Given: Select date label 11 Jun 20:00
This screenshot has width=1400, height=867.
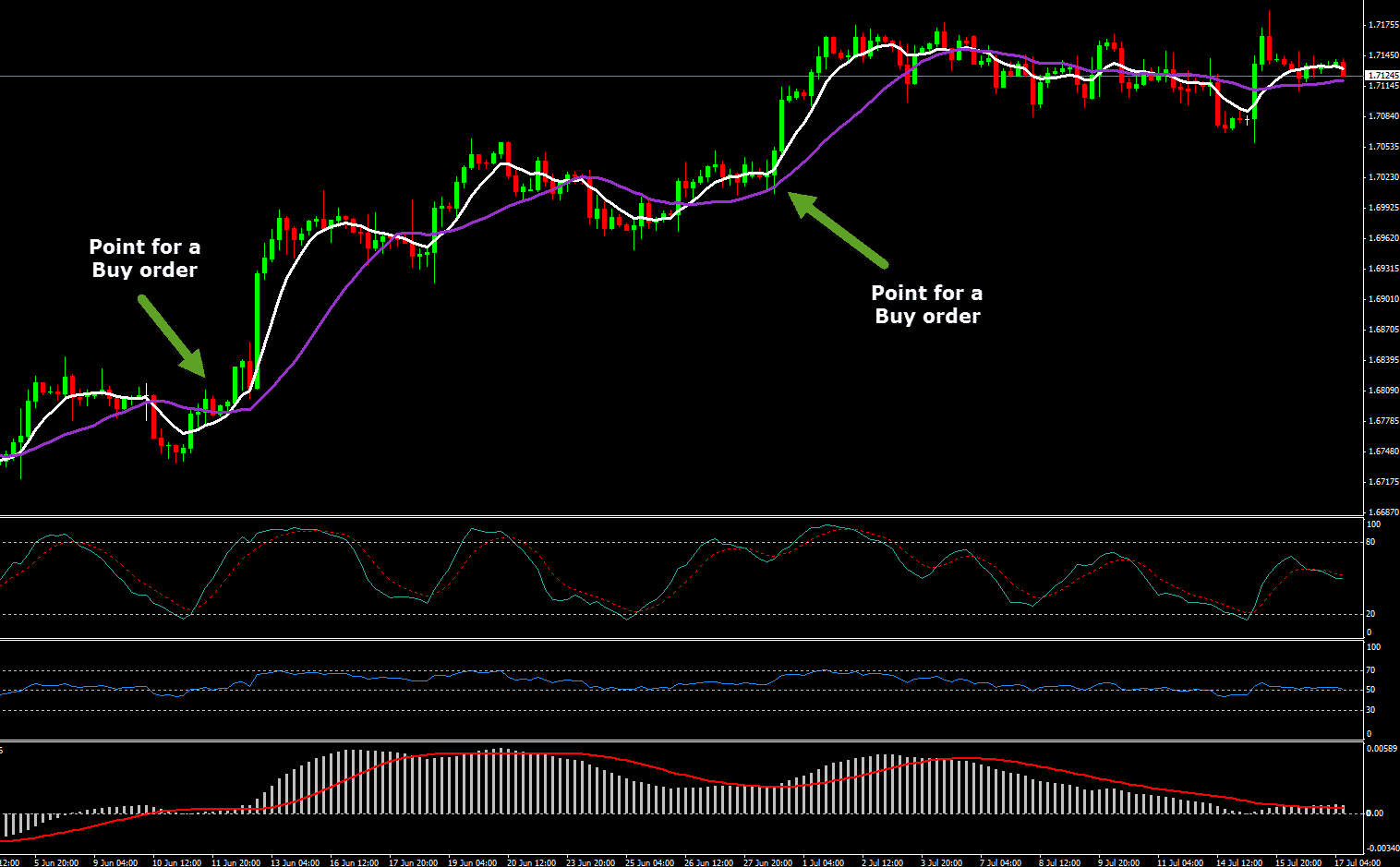Looking at the screenshot, I should (x=235, y=862).
